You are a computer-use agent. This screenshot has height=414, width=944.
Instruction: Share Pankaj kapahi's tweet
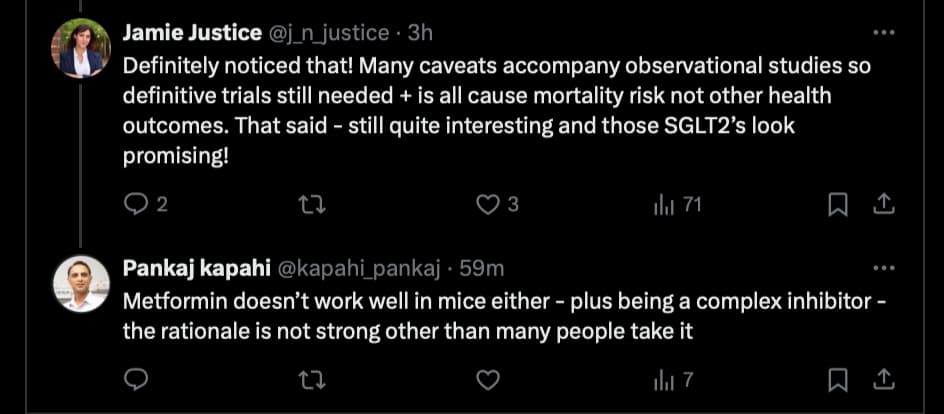click(883, 380)
